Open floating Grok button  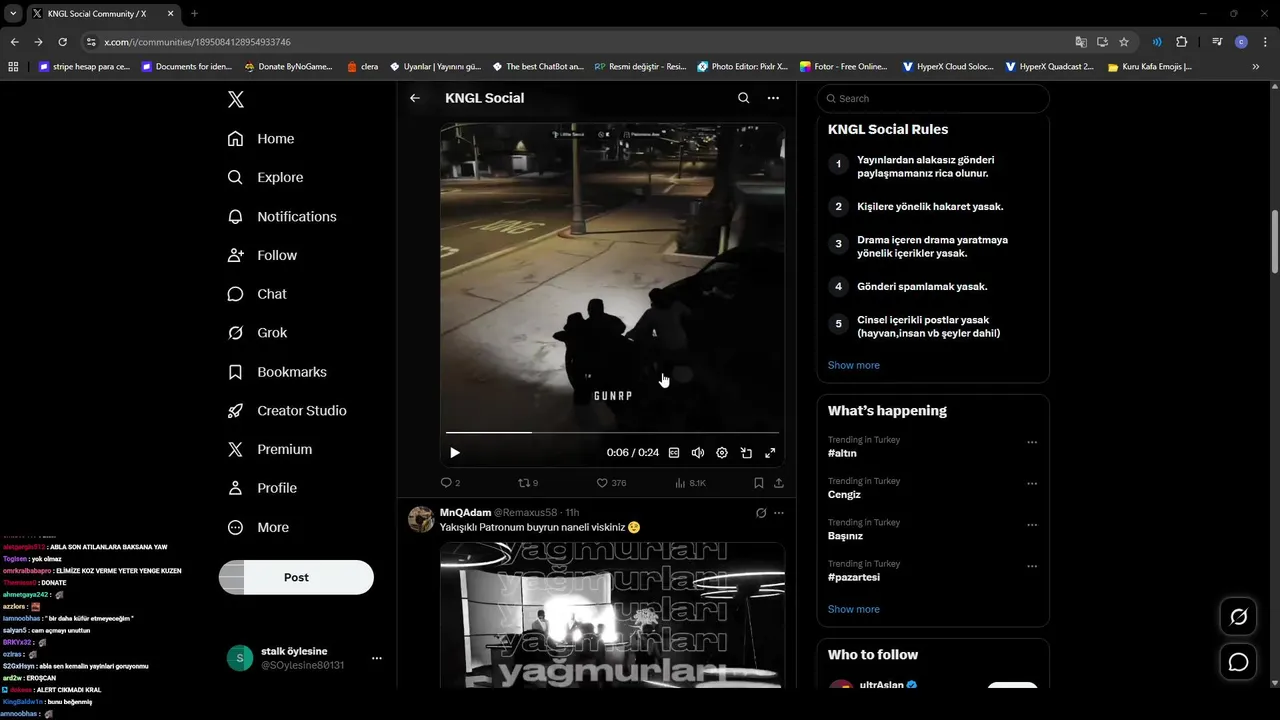click(1238, 617)
